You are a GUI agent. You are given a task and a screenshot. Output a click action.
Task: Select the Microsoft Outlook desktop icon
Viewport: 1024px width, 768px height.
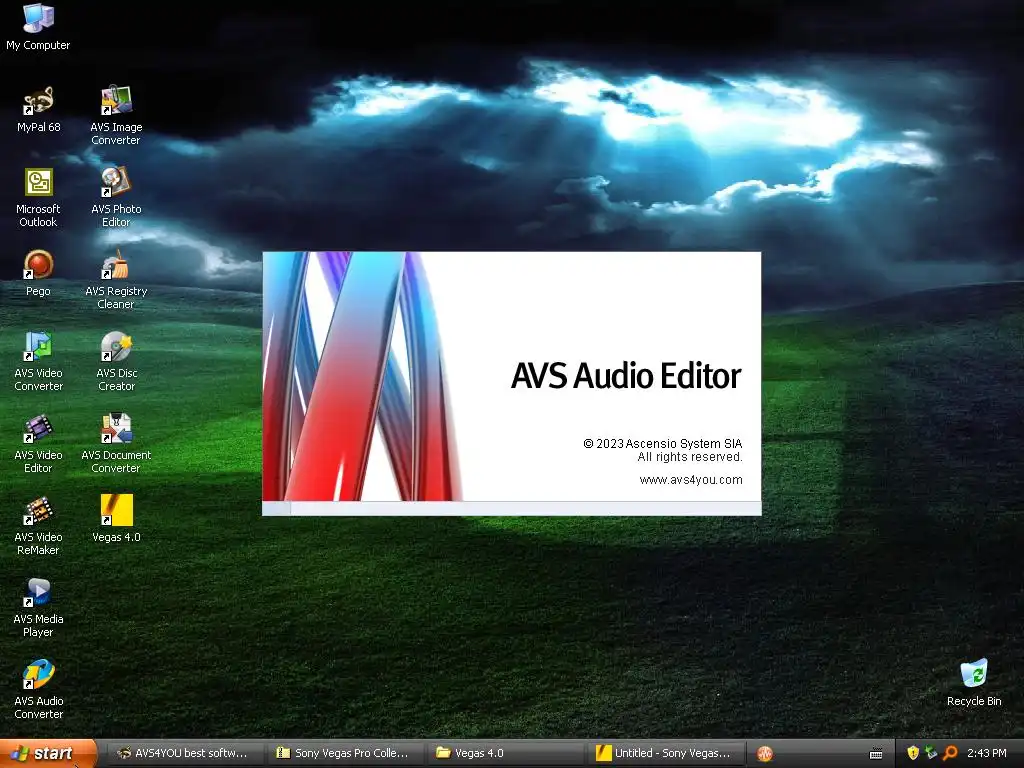pyautogui.click(x=38, y=197)
